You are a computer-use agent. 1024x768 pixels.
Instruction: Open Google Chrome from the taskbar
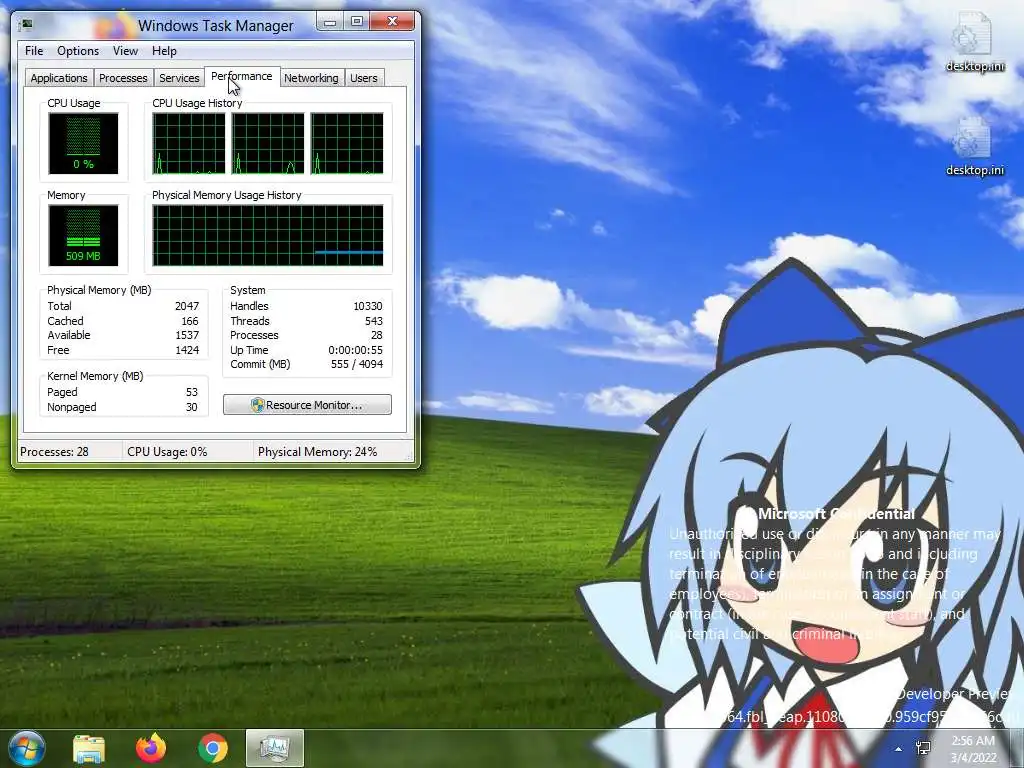point(213,748)
